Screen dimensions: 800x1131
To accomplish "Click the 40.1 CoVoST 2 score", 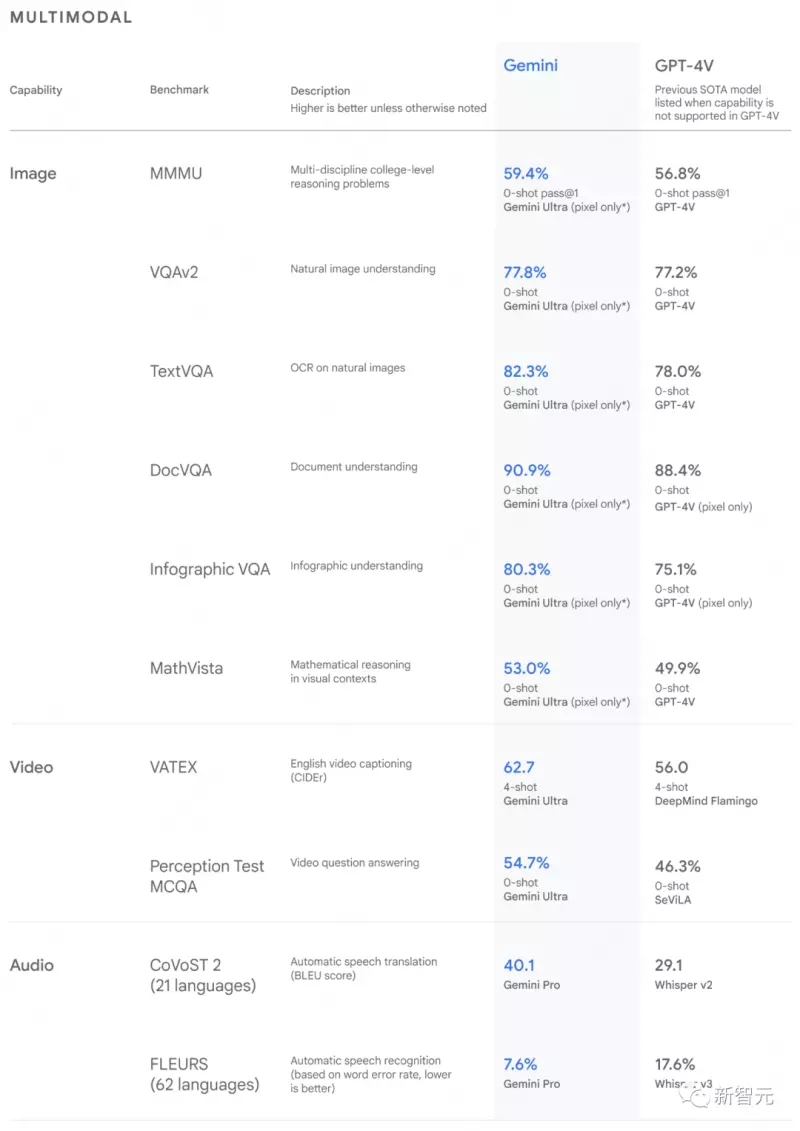I will [x=519, y=964].
